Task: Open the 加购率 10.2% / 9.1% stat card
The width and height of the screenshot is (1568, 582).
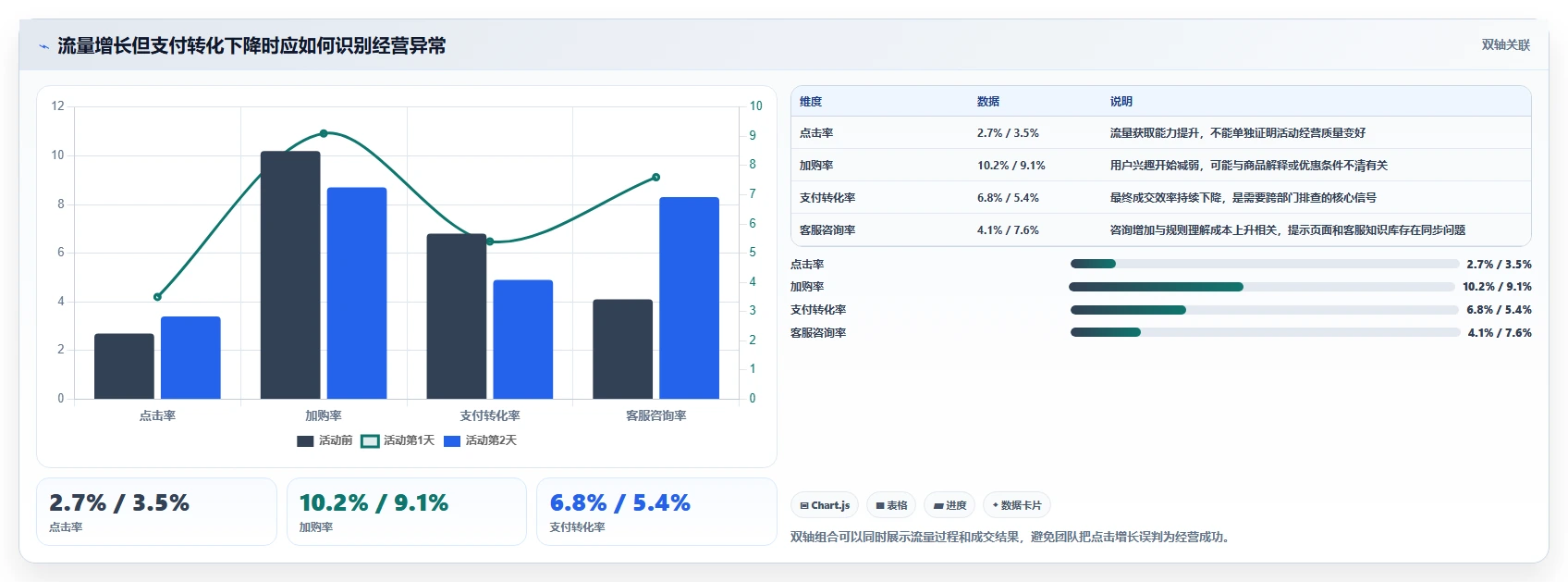Action: pos(407,512)
